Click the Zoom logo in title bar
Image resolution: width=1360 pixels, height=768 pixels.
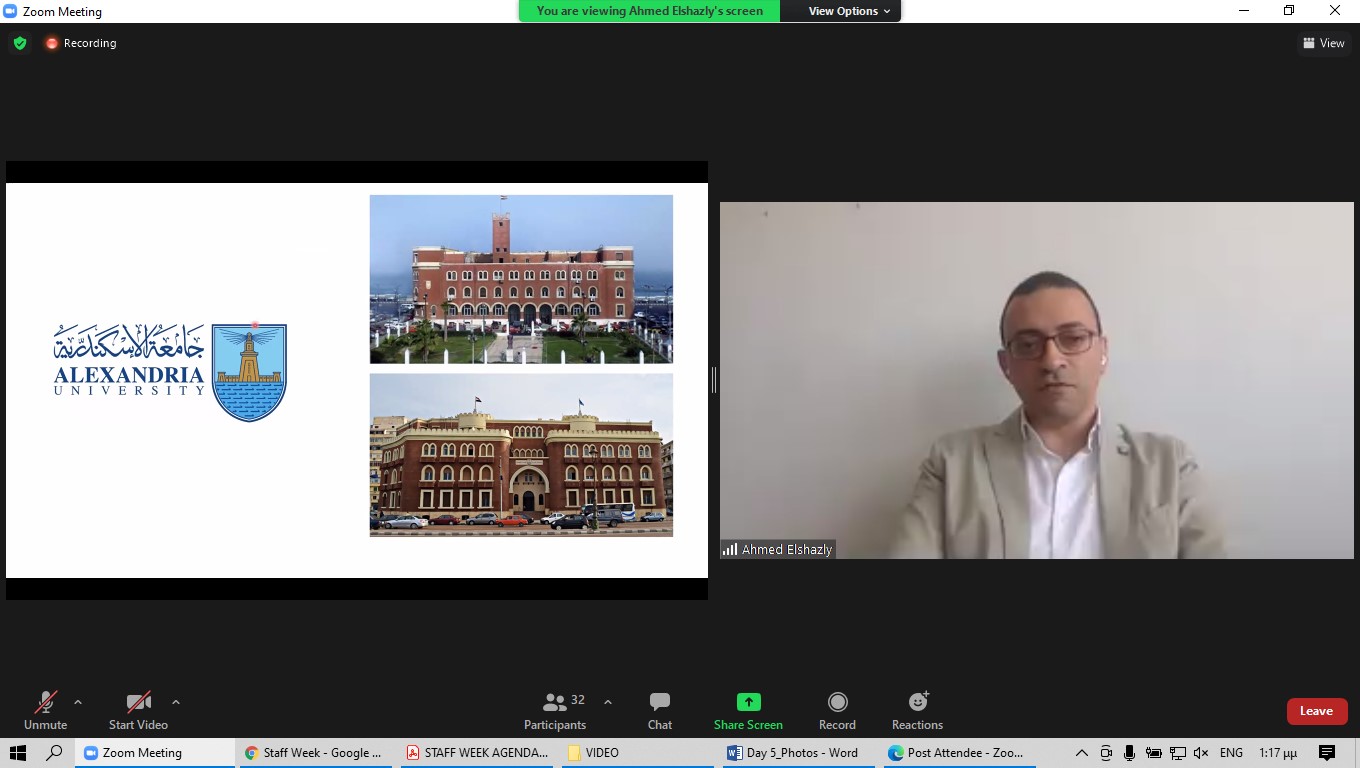(x=12, y=12)
